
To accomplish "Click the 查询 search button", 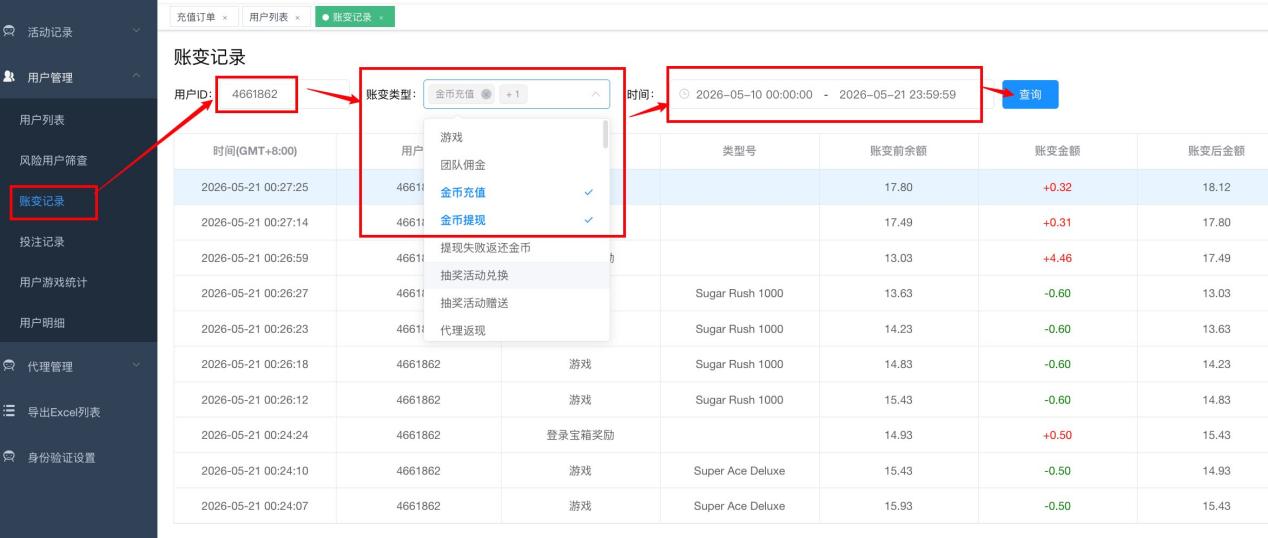I will [x=1030, y=94].
